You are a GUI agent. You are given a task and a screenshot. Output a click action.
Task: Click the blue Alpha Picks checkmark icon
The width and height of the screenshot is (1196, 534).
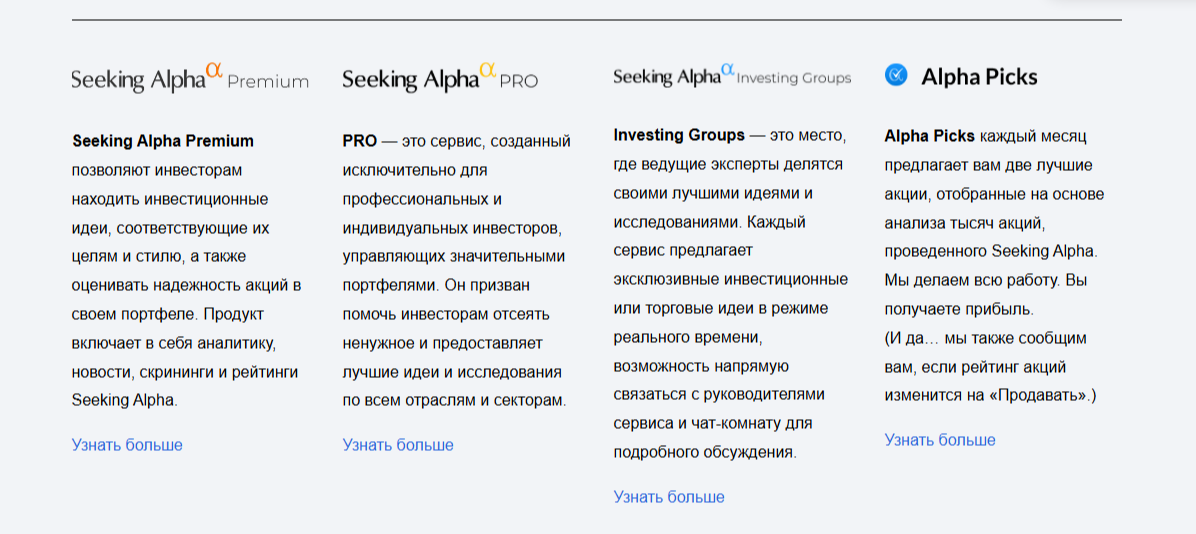point(896,75)
